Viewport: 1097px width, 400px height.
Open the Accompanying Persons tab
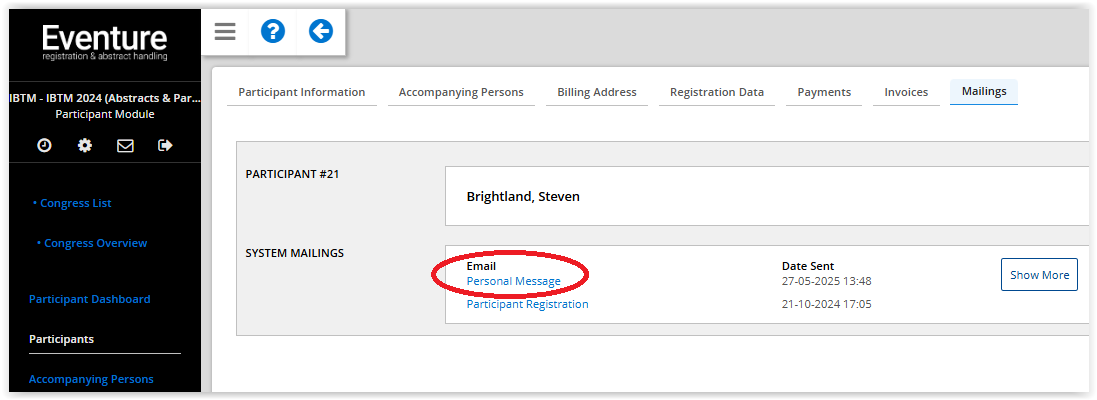pos(461,92)
